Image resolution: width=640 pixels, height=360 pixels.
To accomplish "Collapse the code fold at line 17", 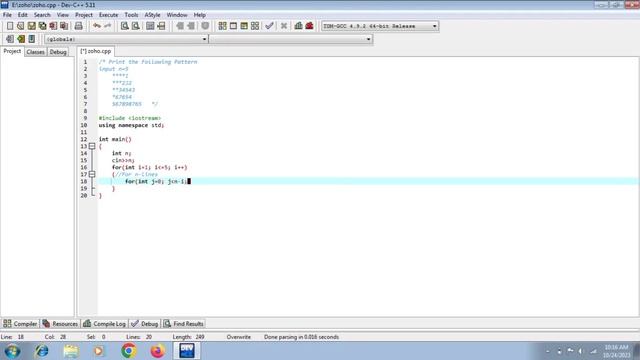I will coord(92,174).
